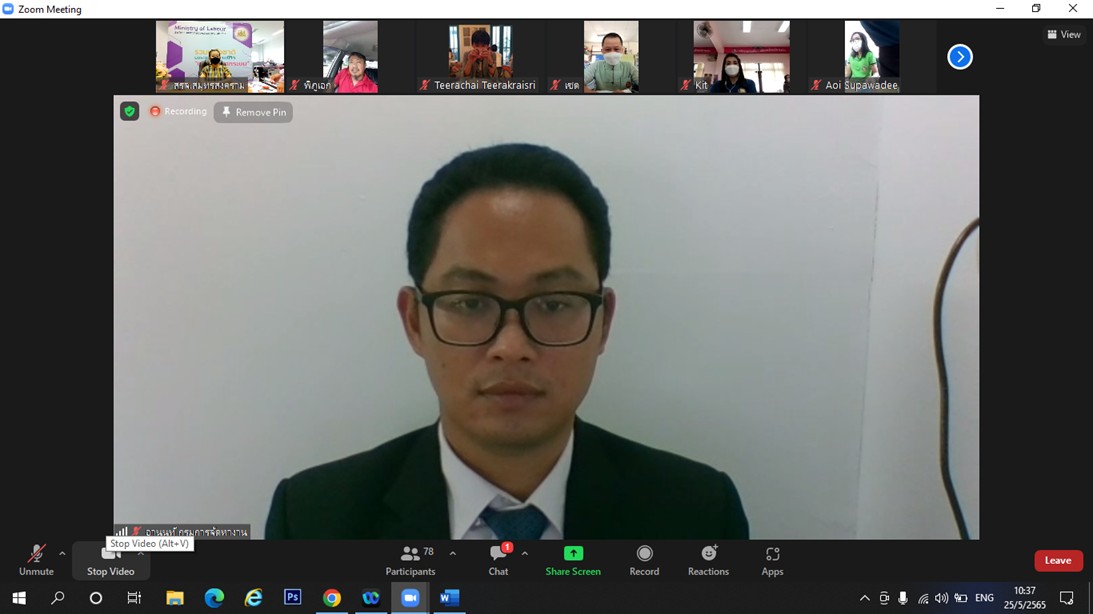Leave the meeting
1093x614 pixels.
pyautogui.click(x=1058, y=561)
